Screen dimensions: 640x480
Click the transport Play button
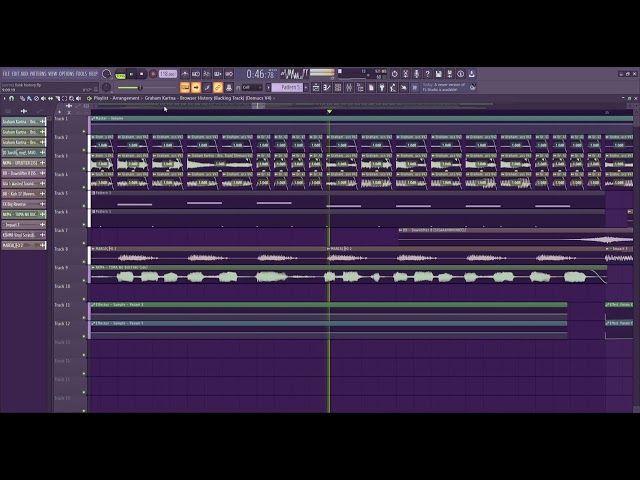click(131, 74)
